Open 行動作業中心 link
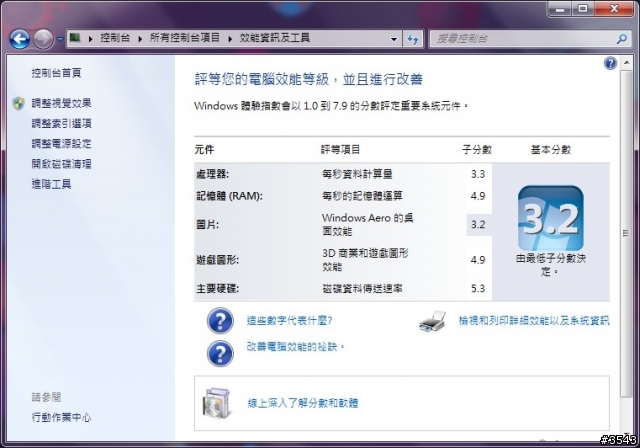640x448 pixels. tap(61, 417)
